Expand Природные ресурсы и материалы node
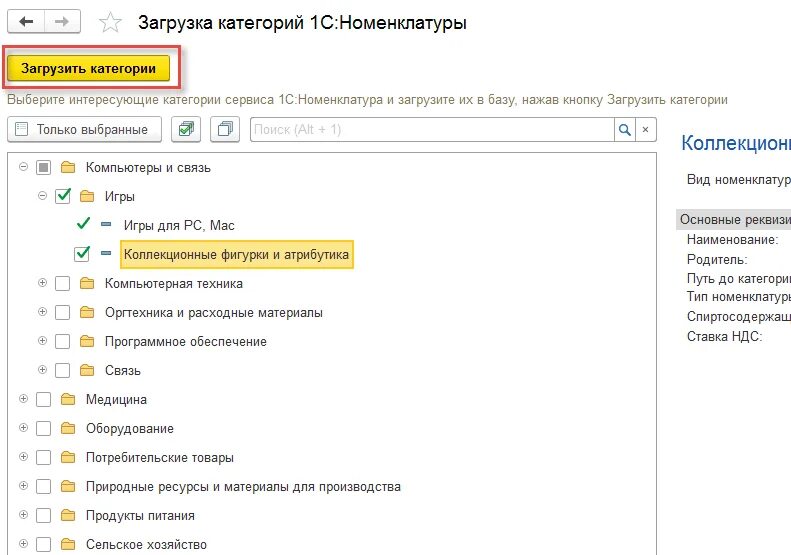The image size is (791, 555). pos(23,486)
